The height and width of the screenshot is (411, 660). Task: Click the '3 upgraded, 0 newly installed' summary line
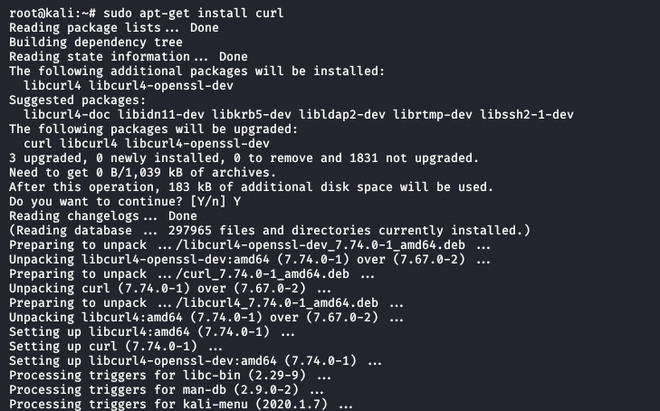click(244, 158)
